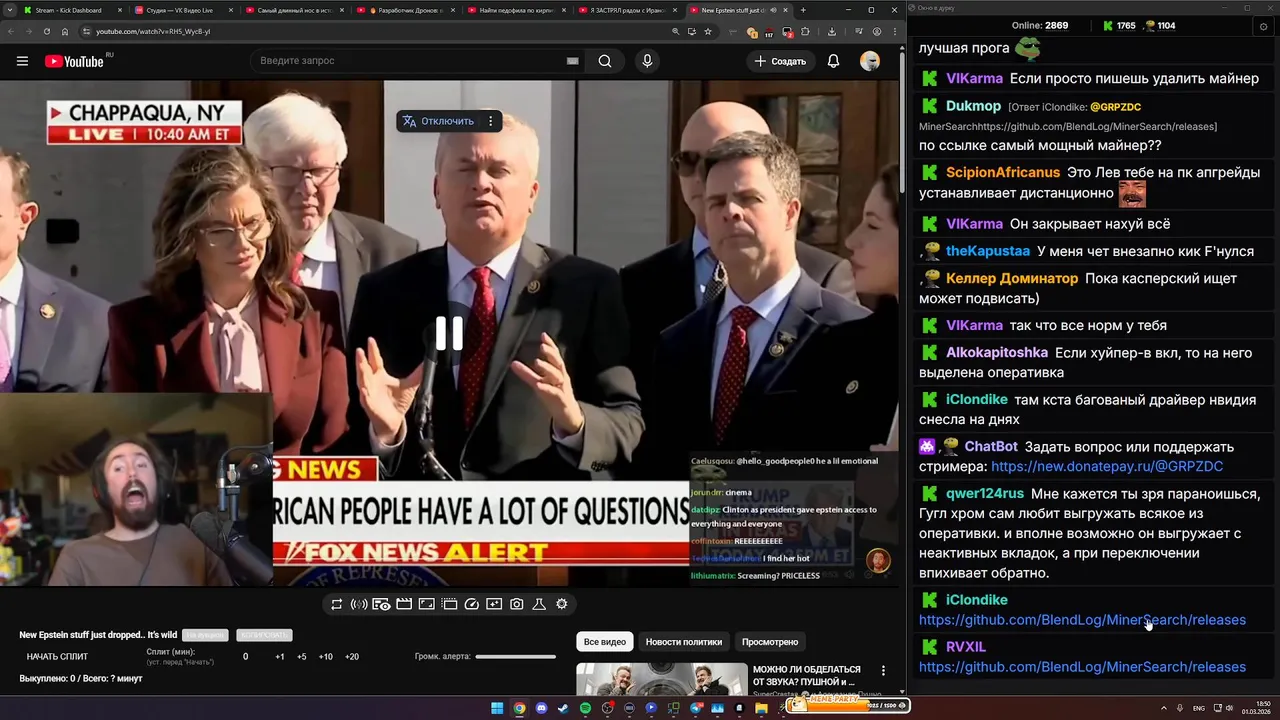Viewport: 1280px width, 720px height.
Task: Add +20 minutes to split
Action: pos(352,657)
